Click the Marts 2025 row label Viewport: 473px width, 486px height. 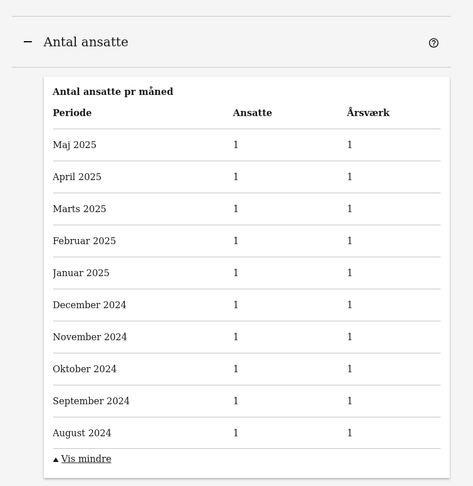tap(79, 209)
